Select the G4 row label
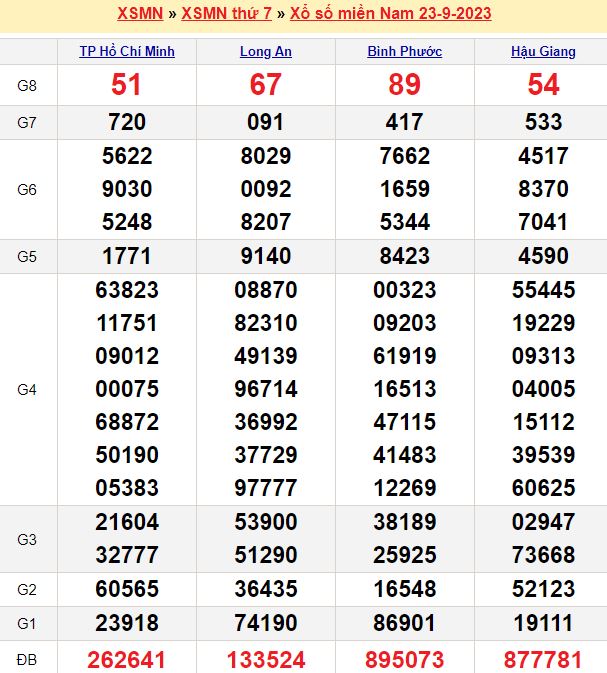The width and height of the screenshot is (607, 673). coord(28,389)
